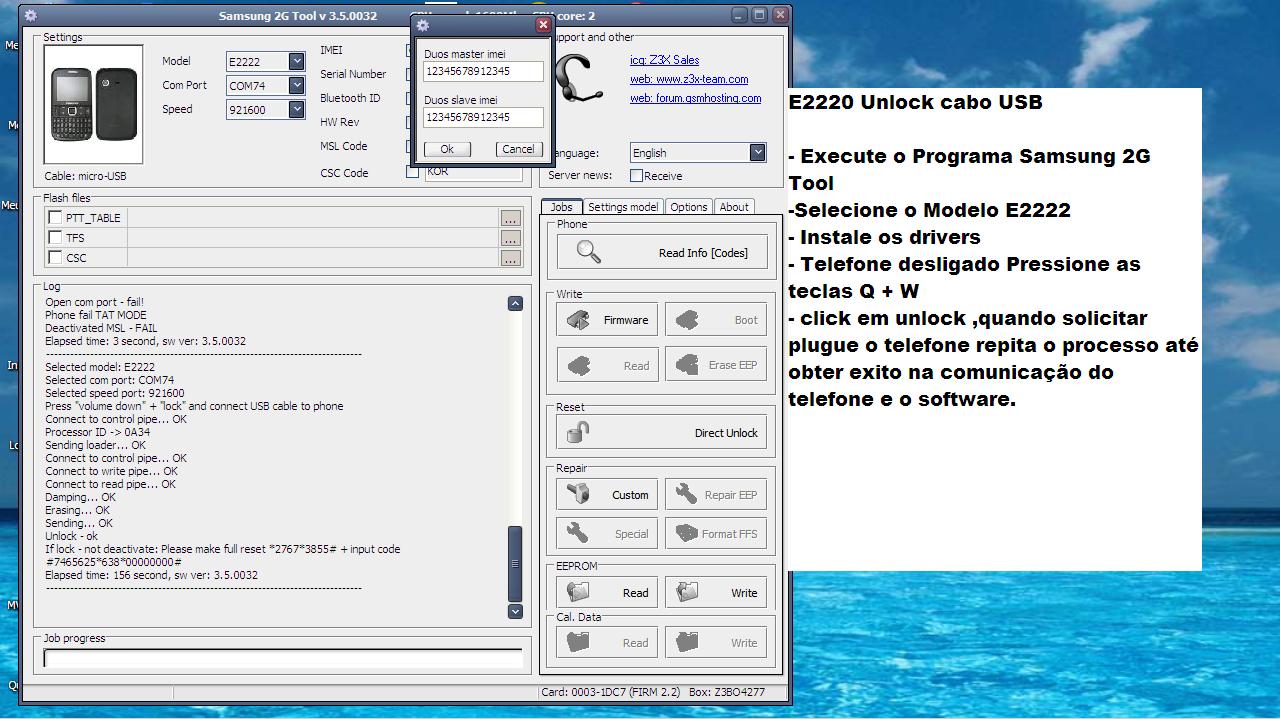Cancel the Duos IMEI dialog
The image size is (1280, 720).
pyautogui.click(x=518, y=149)
